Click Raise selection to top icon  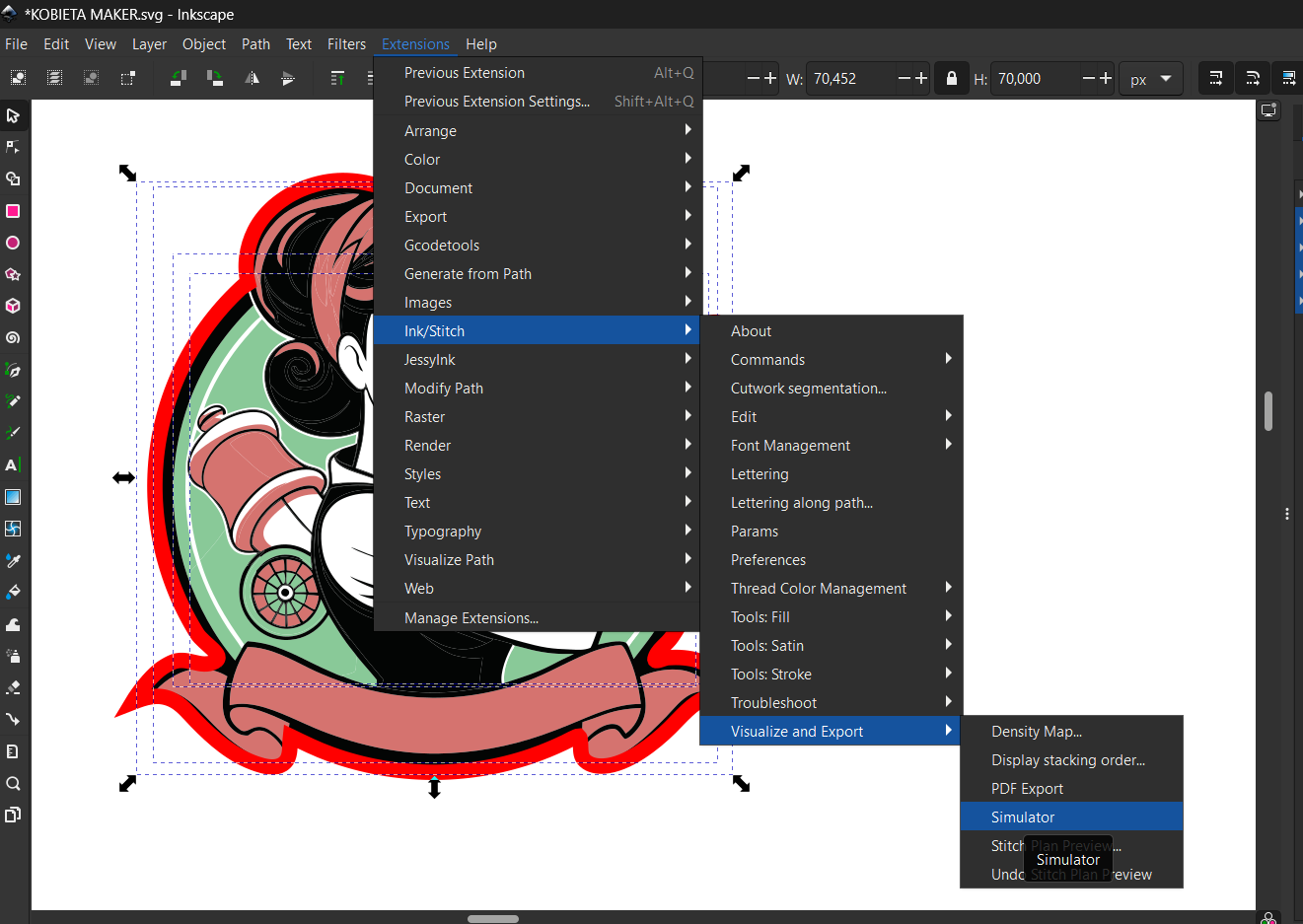[x=337, y=78]
